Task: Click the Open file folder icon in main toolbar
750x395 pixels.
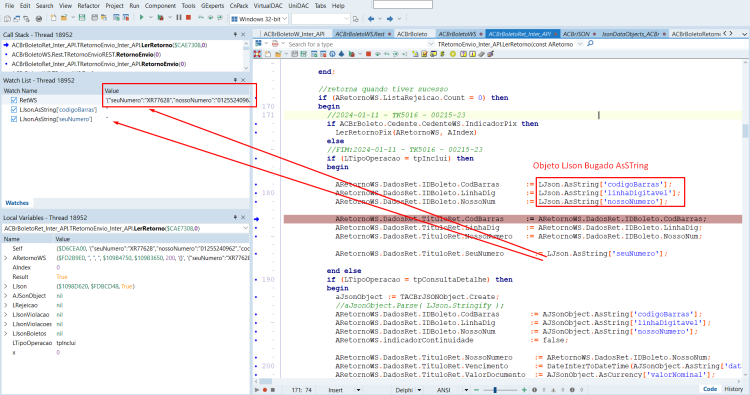Action: (64, 18)
